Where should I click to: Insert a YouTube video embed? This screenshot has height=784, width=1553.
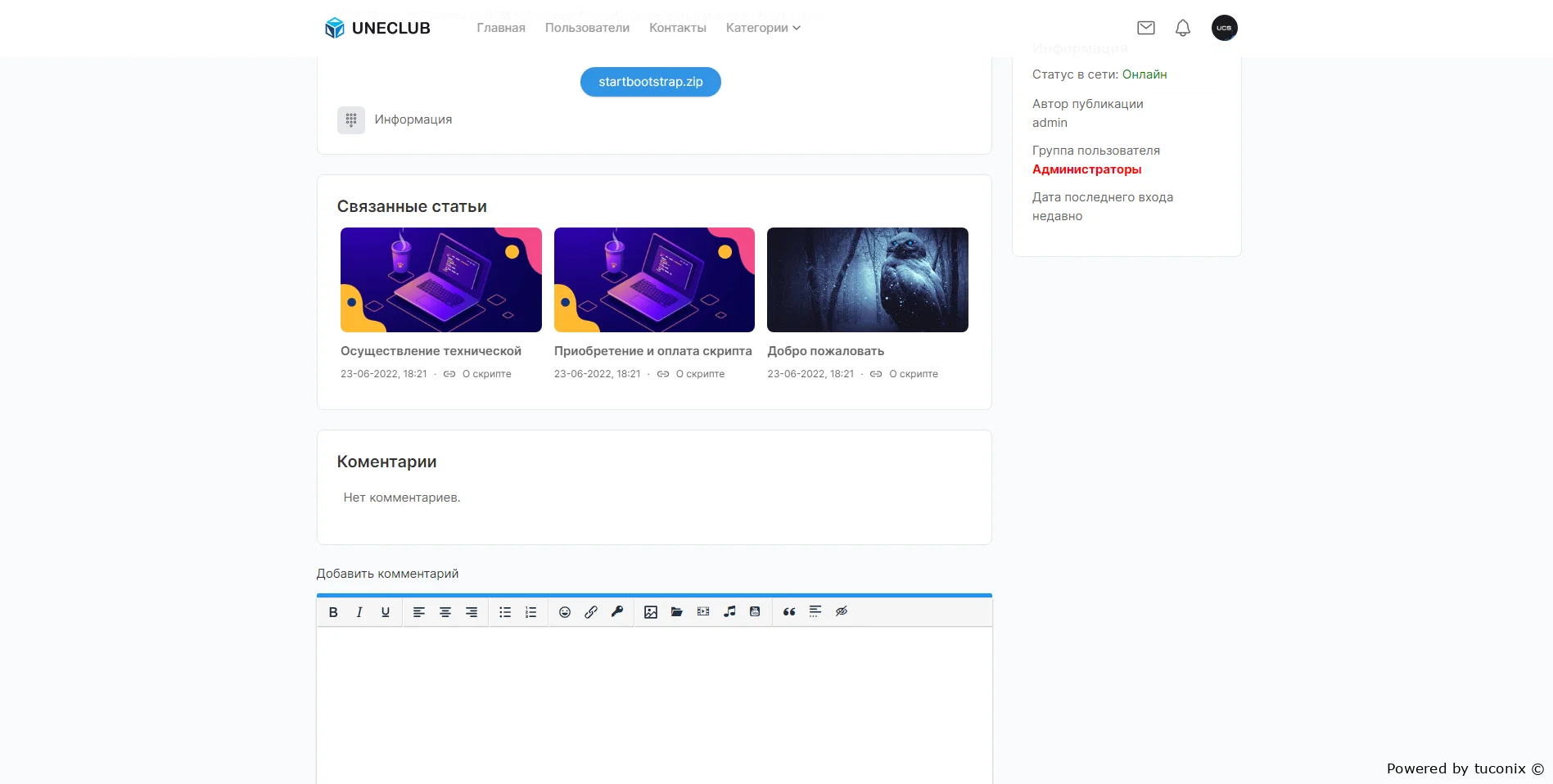click(755, 611)
